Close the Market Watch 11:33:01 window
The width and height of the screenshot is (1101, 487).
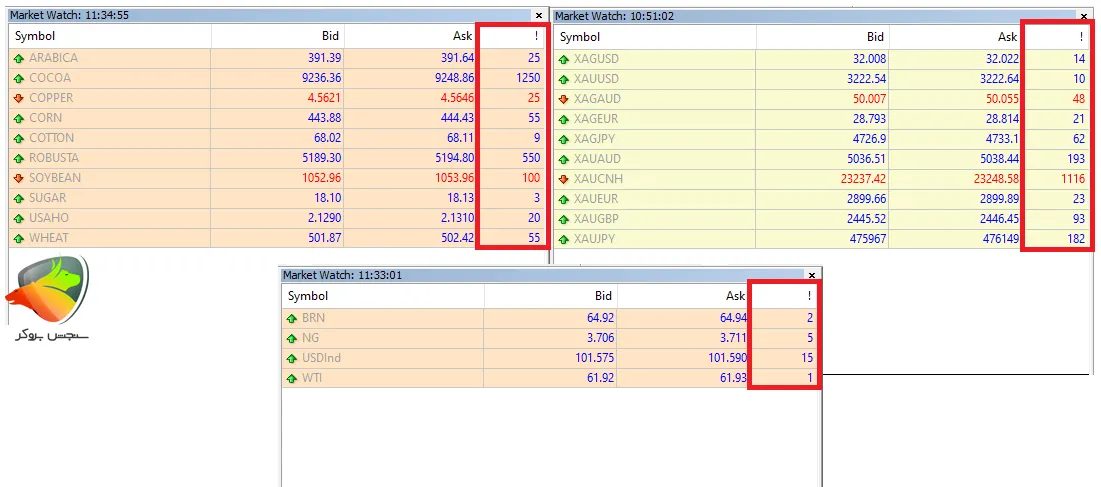tap(811, 275)
